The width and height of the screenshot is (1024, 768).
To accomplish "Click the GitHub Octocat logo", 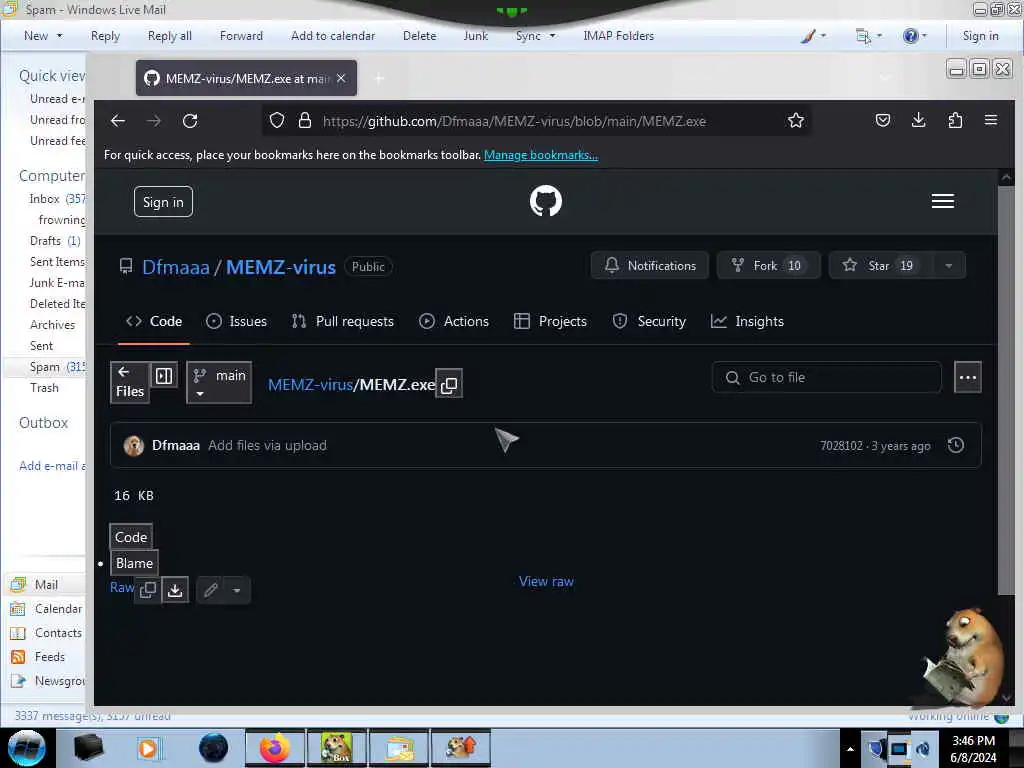I will tap(546, 201).
